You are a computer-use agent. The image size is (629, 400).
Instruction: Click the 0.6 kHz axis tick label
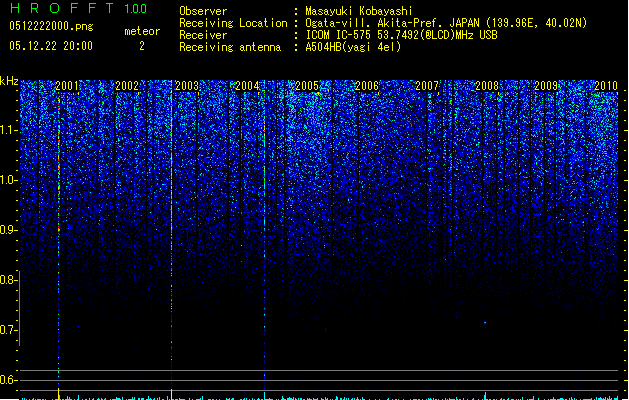click(x=8, y=380)
